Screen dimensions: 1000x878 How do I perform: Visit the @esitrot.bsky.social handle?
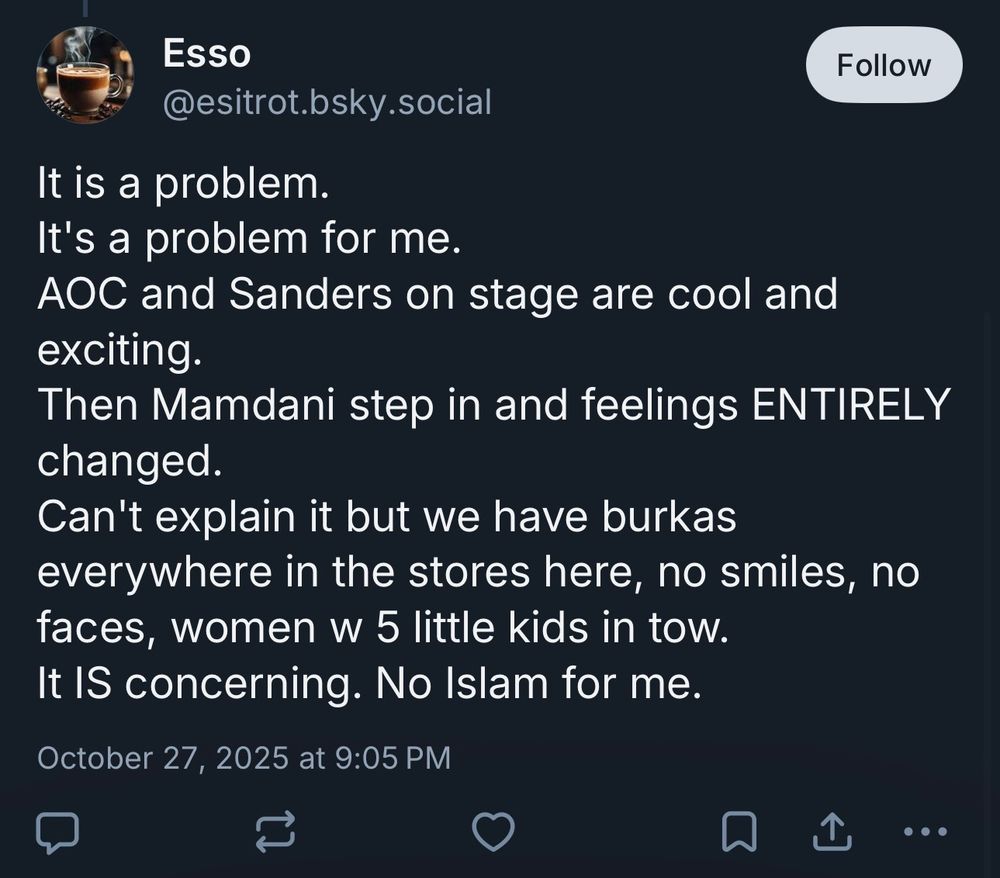coord(327,102)
